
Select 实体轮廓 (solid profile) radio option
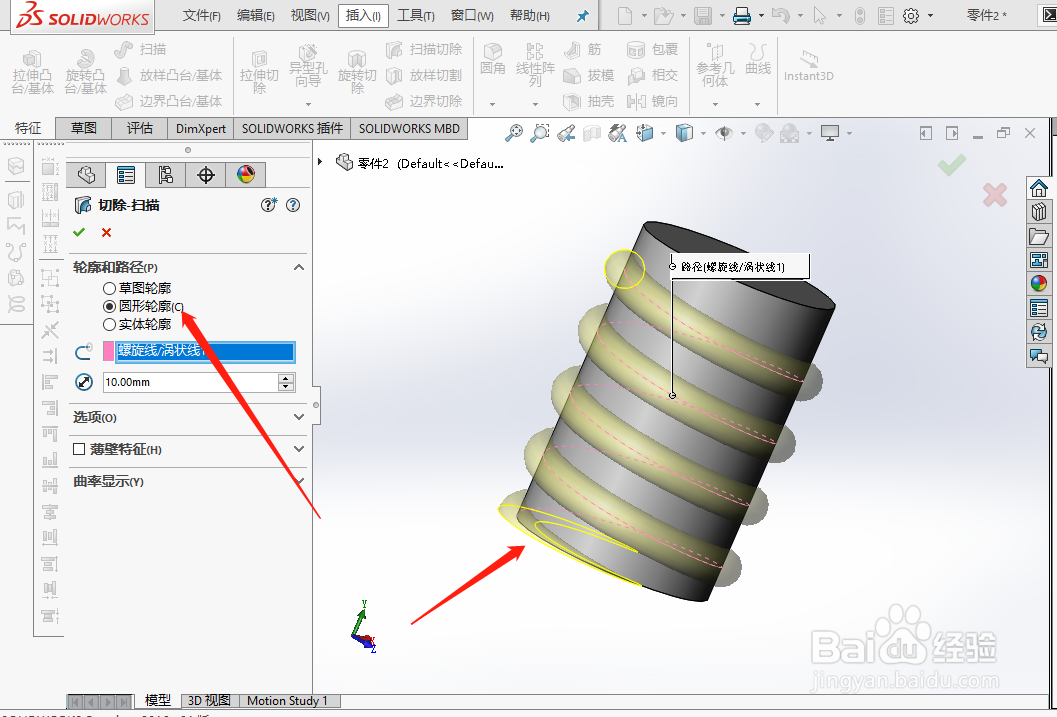click(x=109, y=325)
